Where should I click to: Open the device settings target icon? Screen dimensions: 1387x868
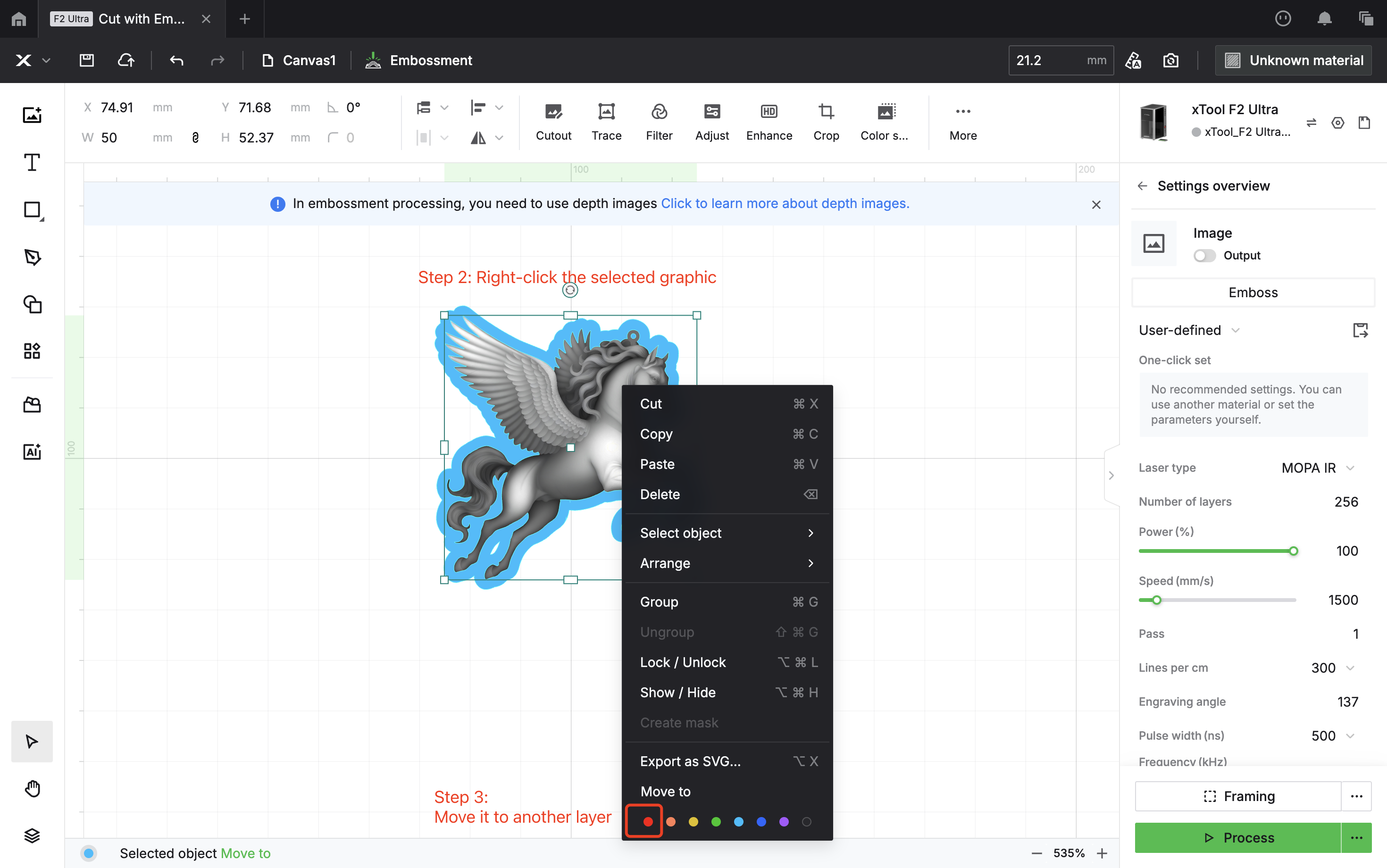click(1337, 123)
